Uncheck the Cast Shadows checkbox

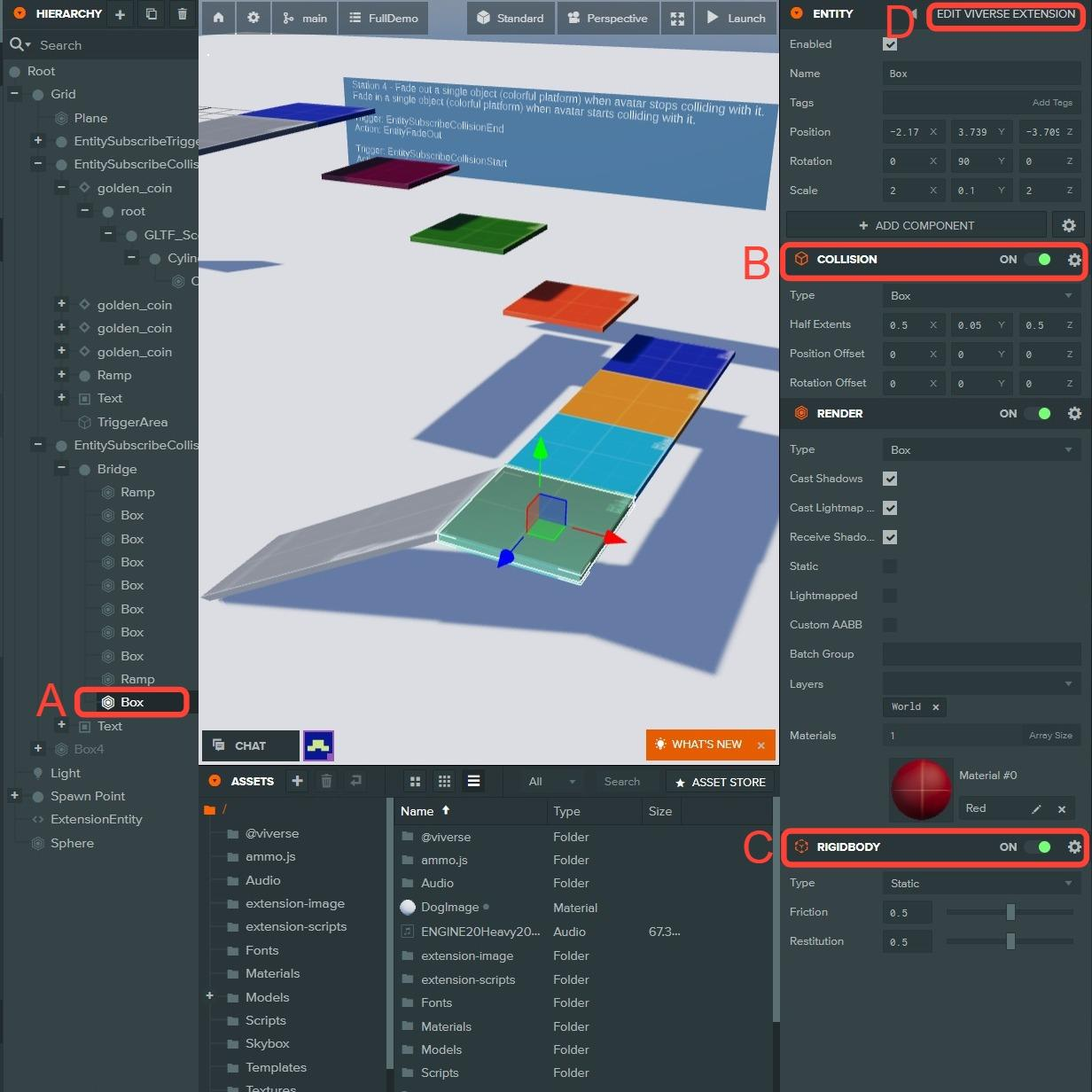890,479
